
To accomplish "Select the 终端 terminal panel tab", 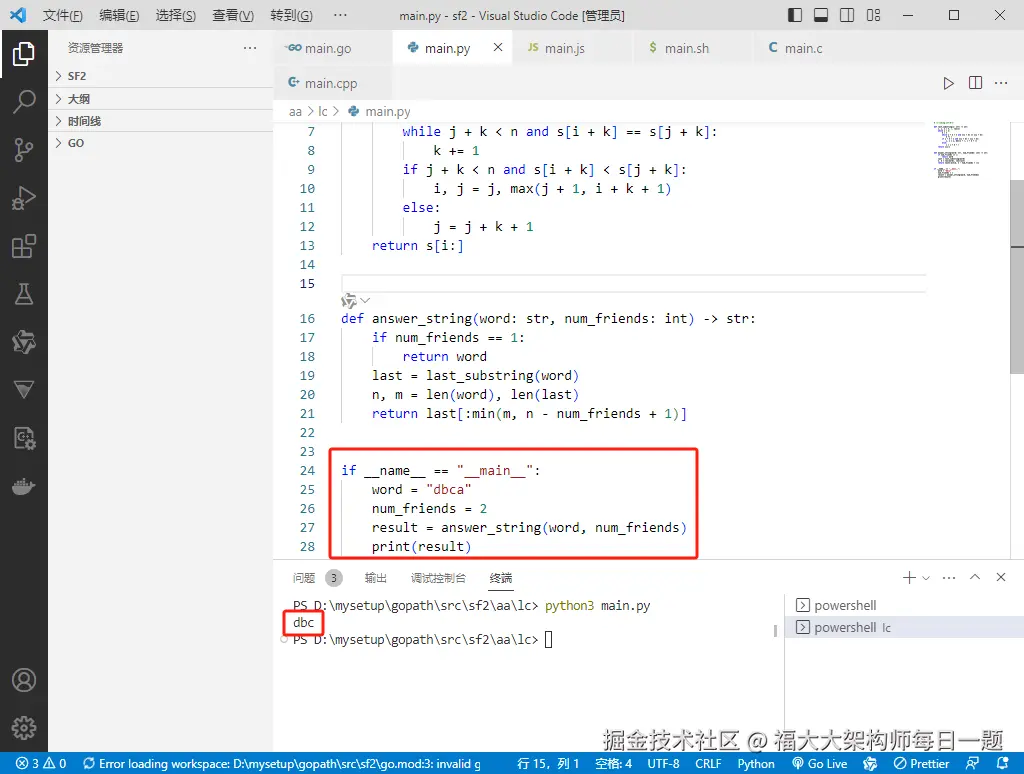I will click(501, 577).
